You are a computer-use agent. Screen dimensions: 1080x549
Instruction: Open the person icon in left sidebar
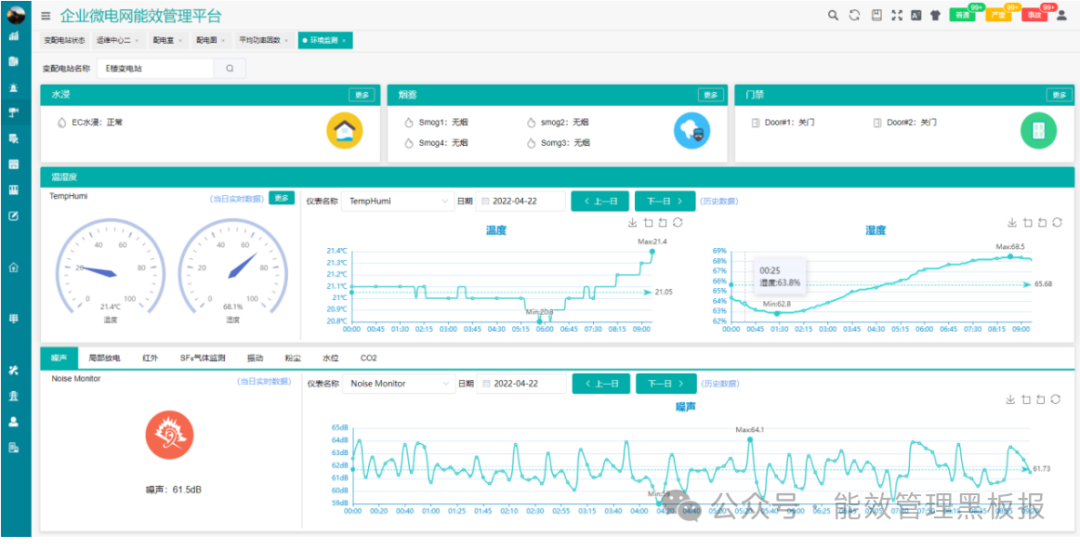pos(13,422)
